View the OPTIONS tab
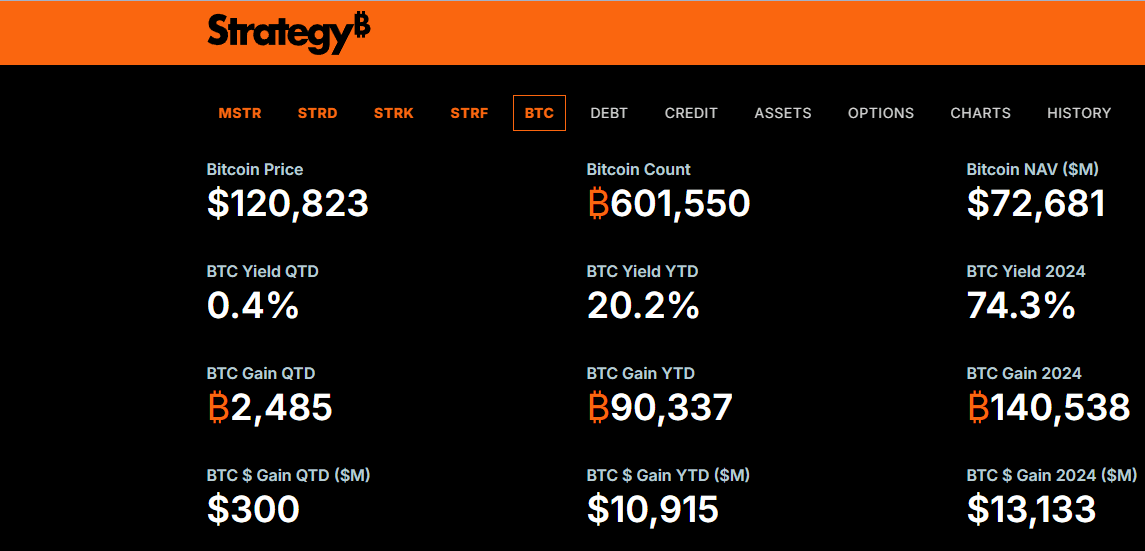This screenshot has height=551, width=1145. [x=881, y=113]
